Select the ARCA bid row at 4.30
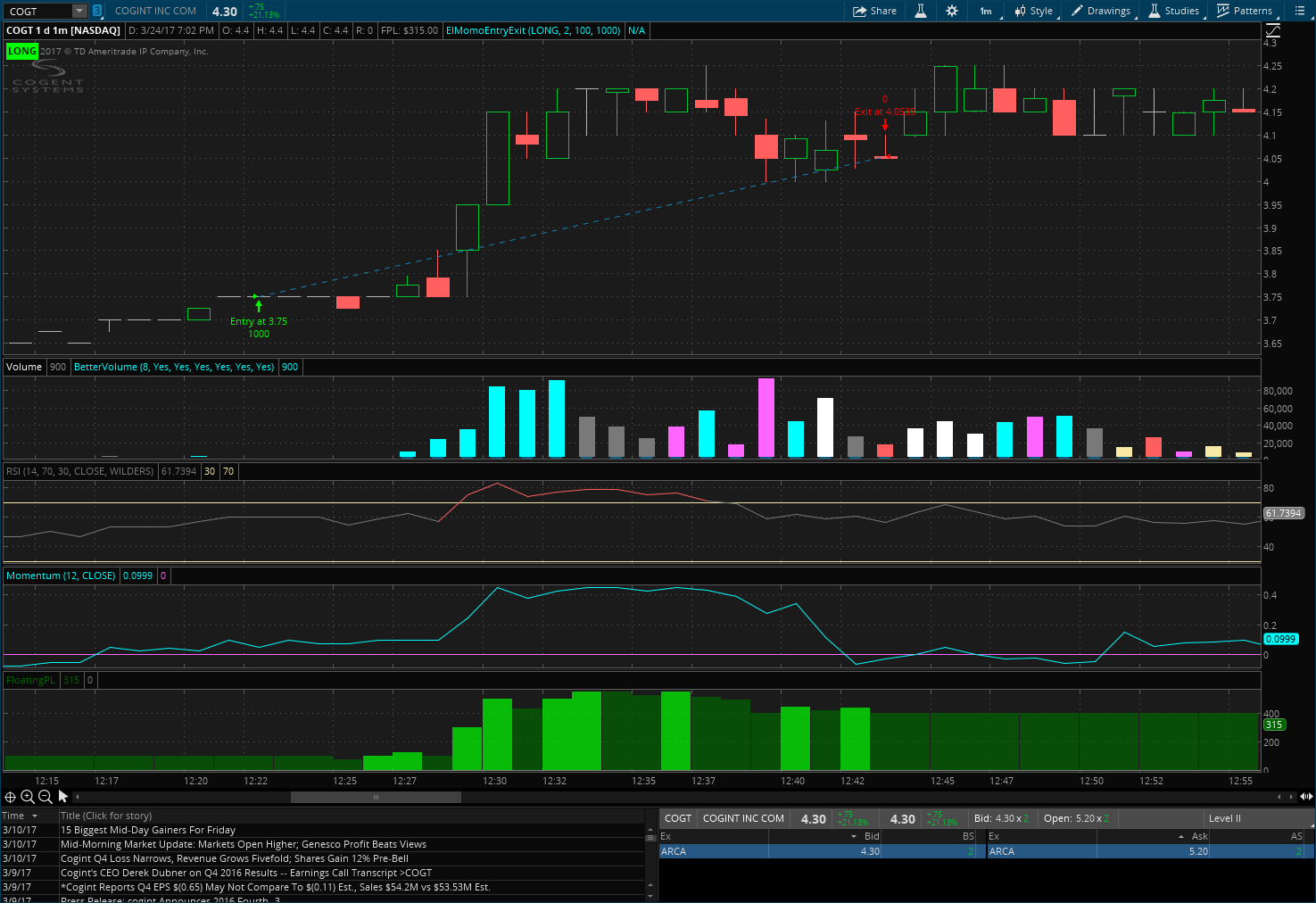 [822, 851]
